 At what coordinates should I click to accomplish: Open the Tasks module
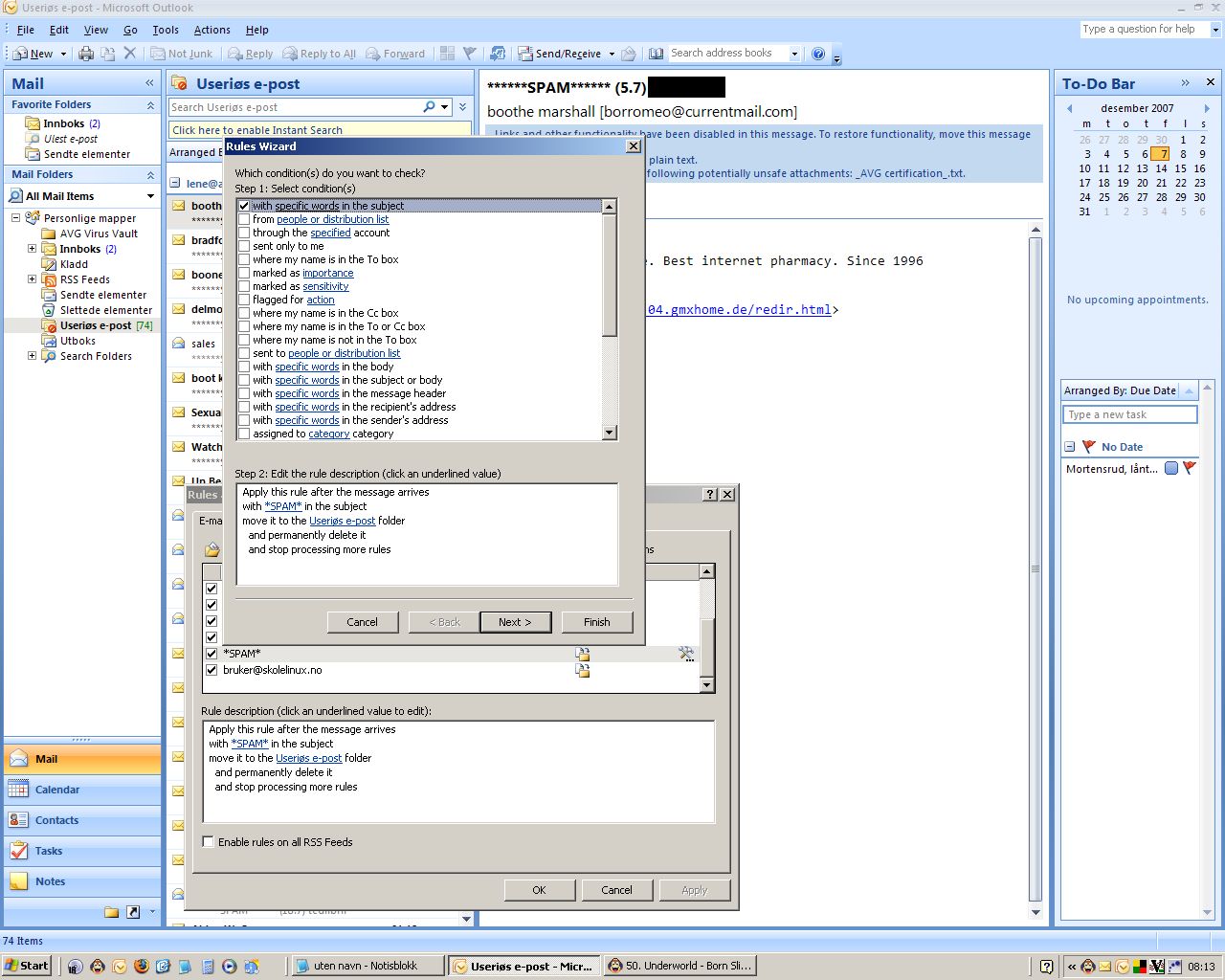click(49, 851)
